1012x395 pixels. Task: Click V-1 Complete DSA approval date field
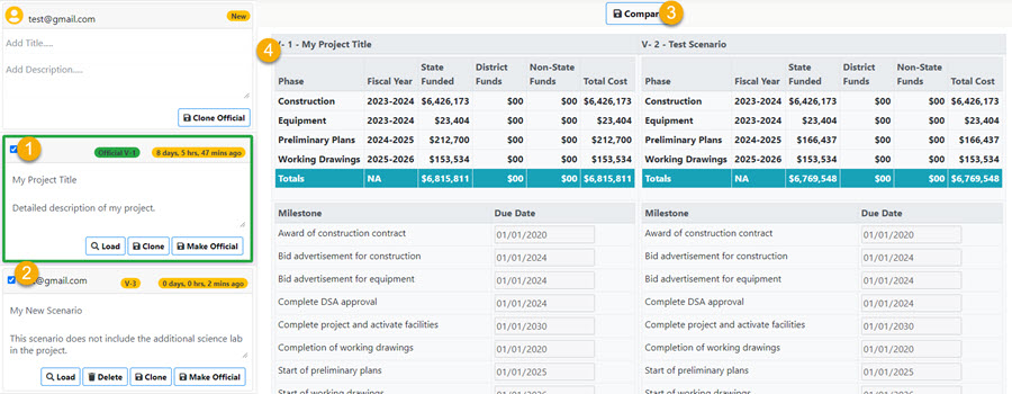[x=544, y=303]
